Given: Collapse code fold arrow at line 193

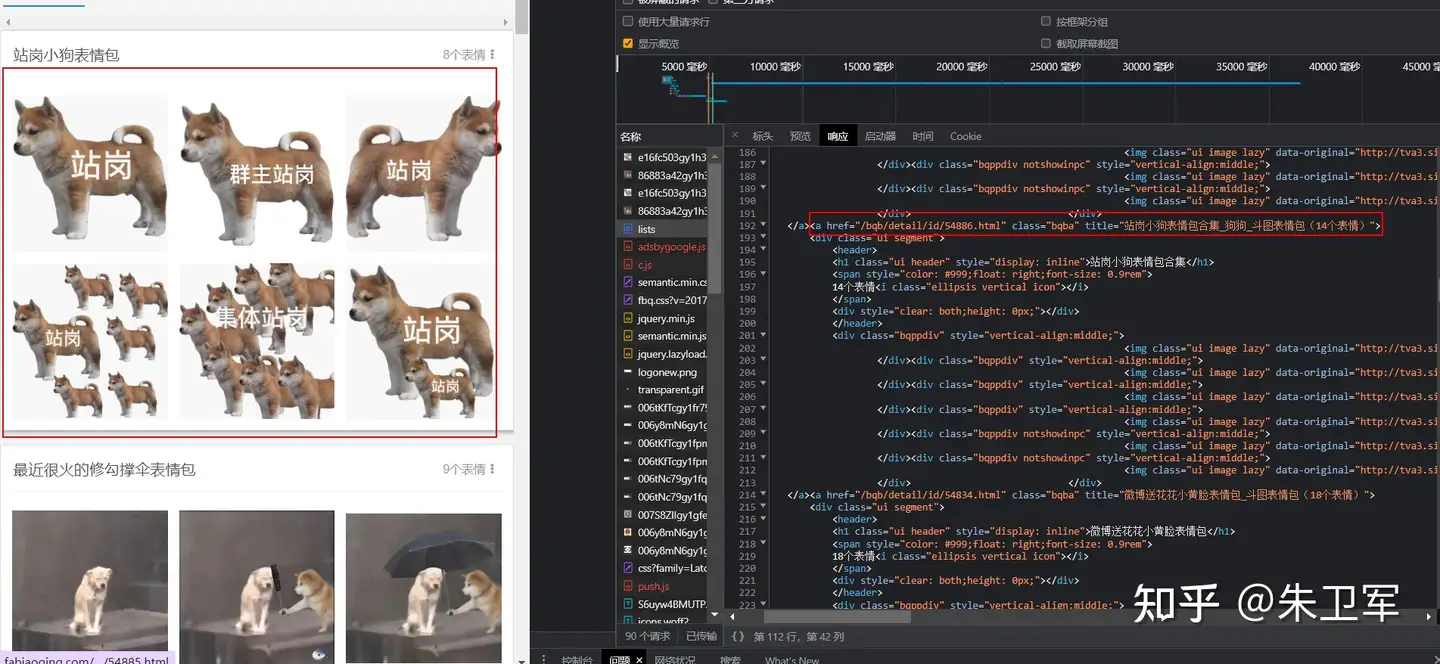Looking at the screenshot, I should coord(763,238).
